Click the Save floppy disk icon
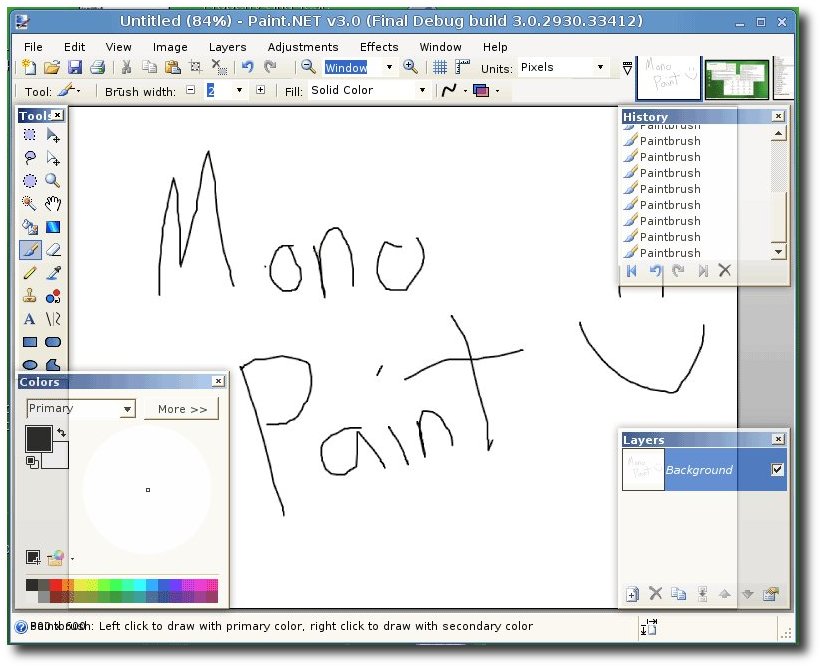 (x=75, y=67)
